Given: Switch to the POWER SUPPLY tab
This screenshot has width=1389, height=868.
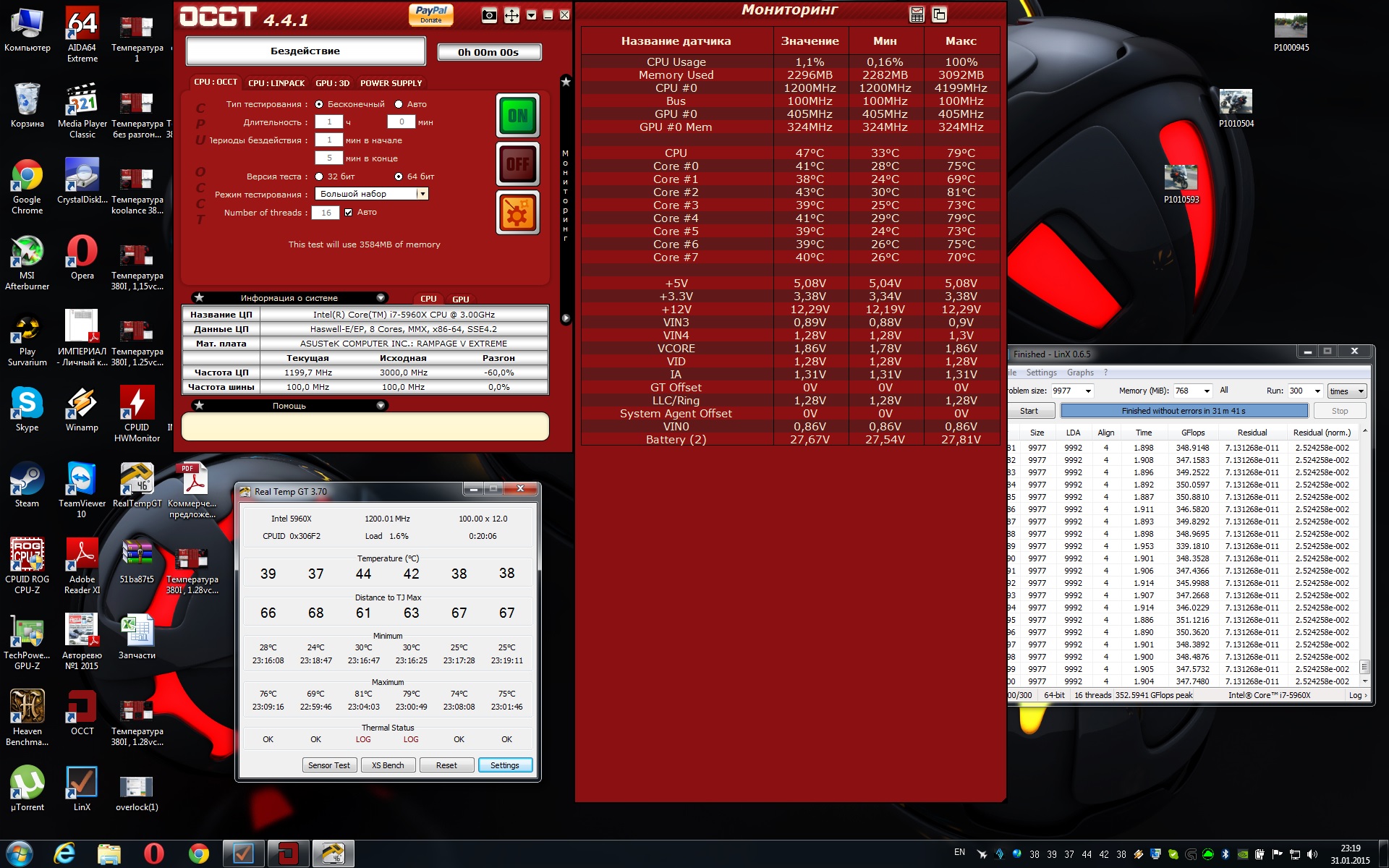Looking at the screenshot, I should pos(391,83).
